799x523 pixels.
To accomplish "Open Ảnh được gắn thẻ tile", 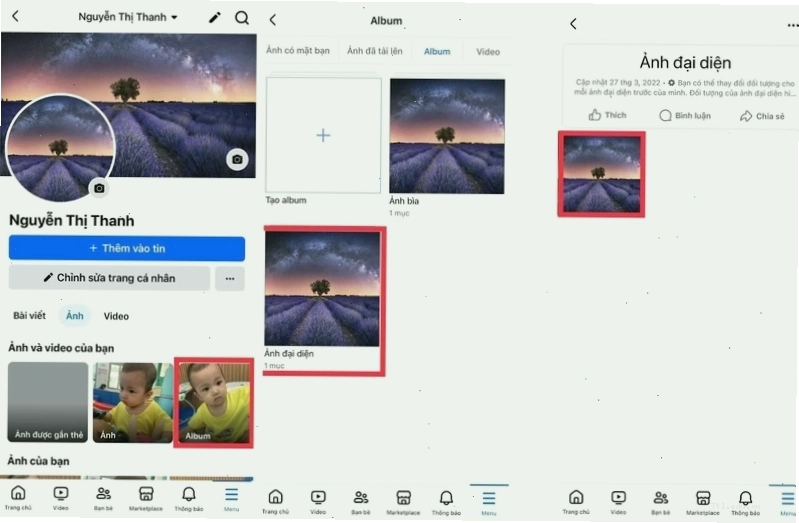I will (x=48, y=402).
